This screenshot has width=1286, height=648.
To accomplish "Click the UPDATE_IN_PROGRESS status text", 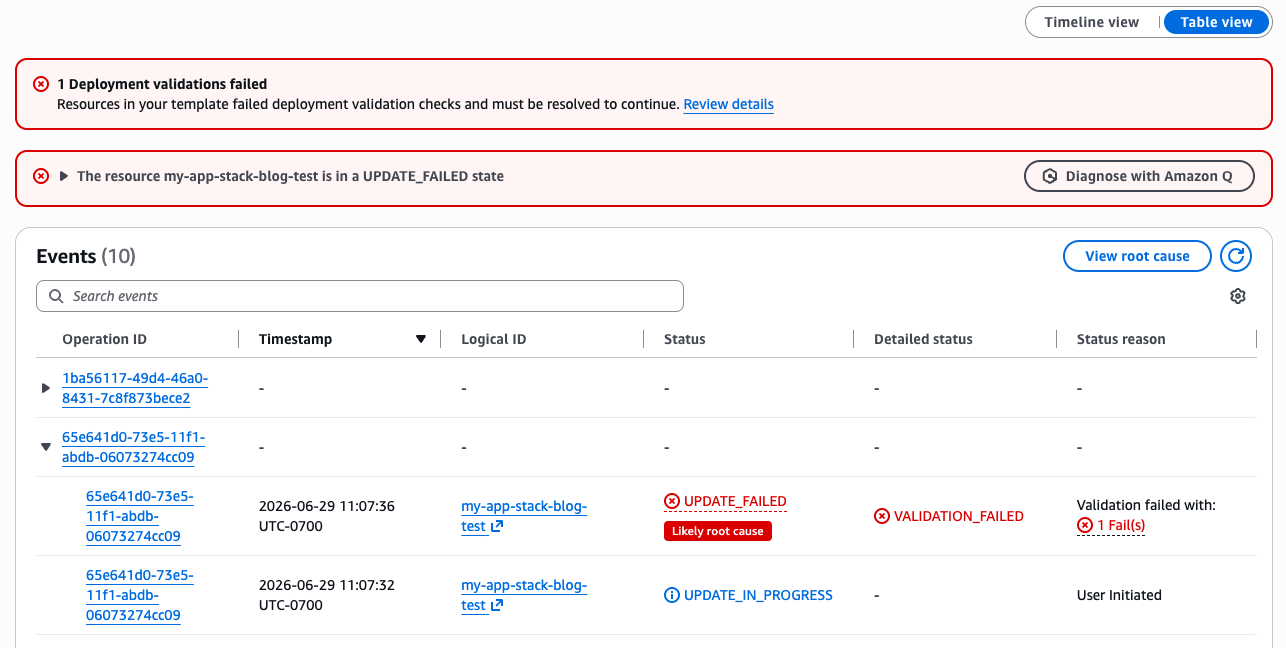I will click(758, 595).
